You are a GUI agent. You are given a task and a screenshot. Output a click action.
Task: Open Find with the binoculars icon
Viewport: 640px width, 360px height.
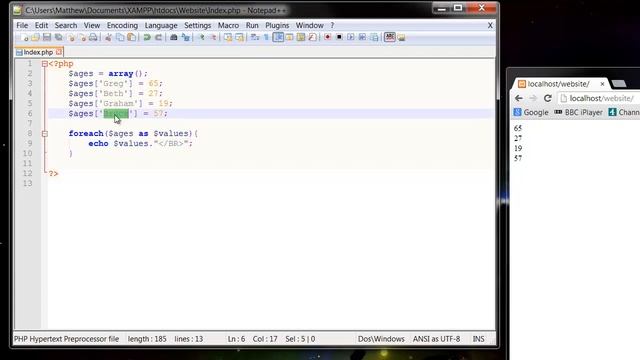(x=173, y=38)
